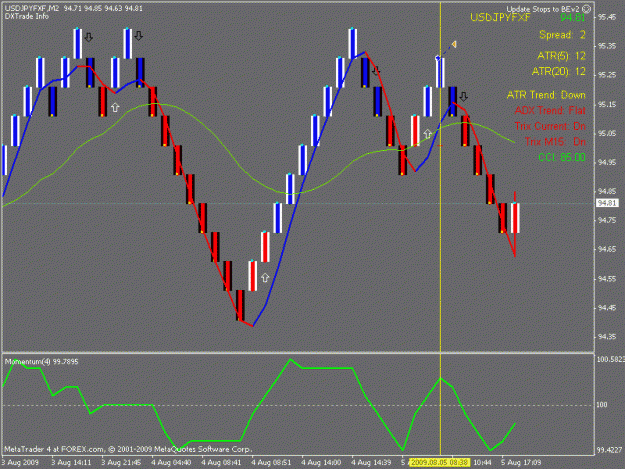The width and height of the screenshot is (625, 469).
Task: Click the 'CCI: 85.00' readout
Action: pos(562,157)
